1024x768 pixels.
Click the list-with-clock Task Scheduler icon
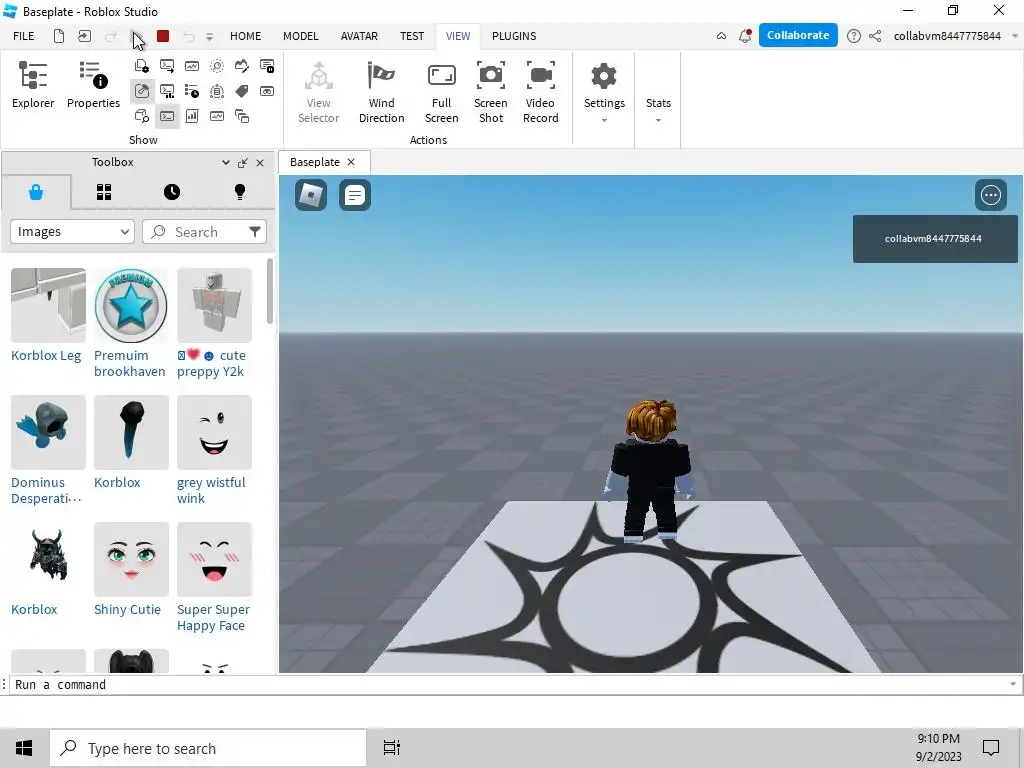192,91
